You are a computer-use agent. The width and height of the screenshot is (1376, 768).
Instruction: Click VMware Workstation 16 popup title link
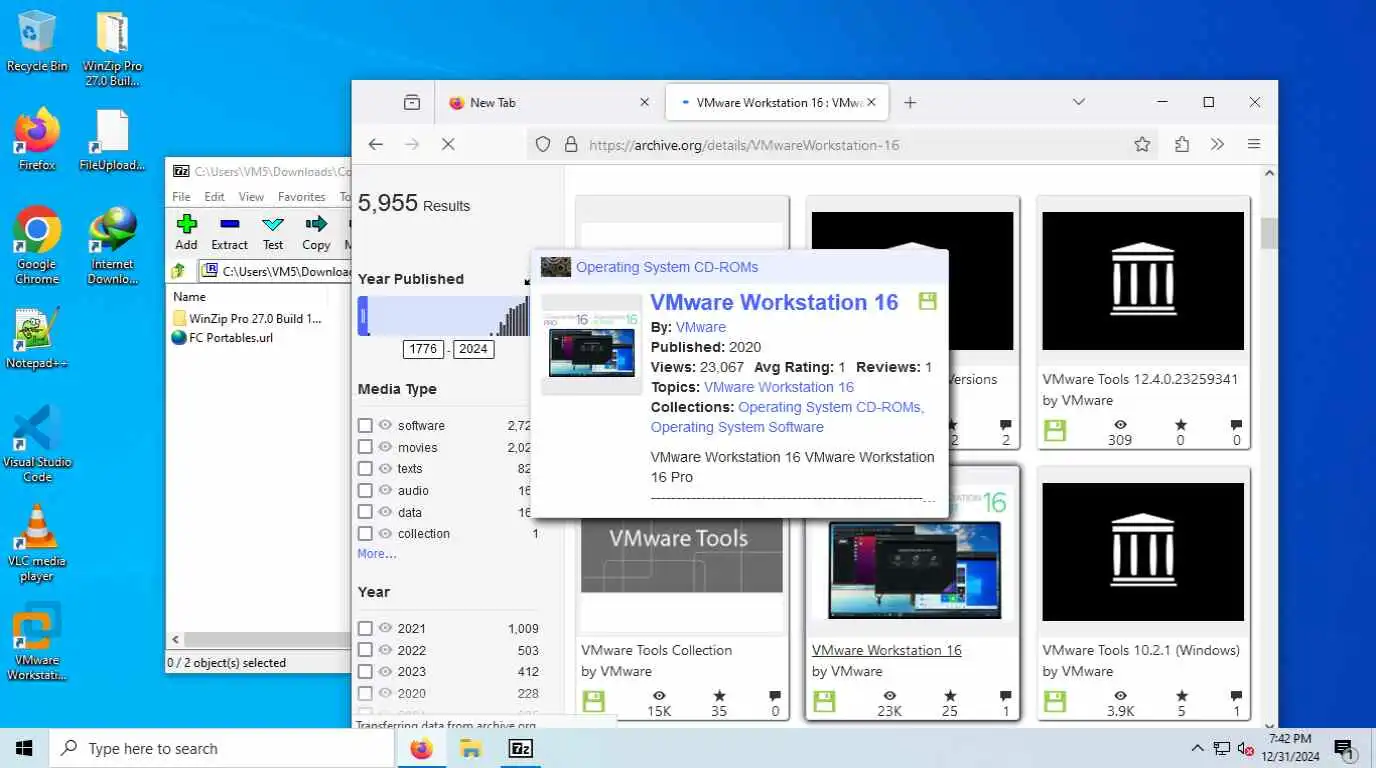(774, 302)
